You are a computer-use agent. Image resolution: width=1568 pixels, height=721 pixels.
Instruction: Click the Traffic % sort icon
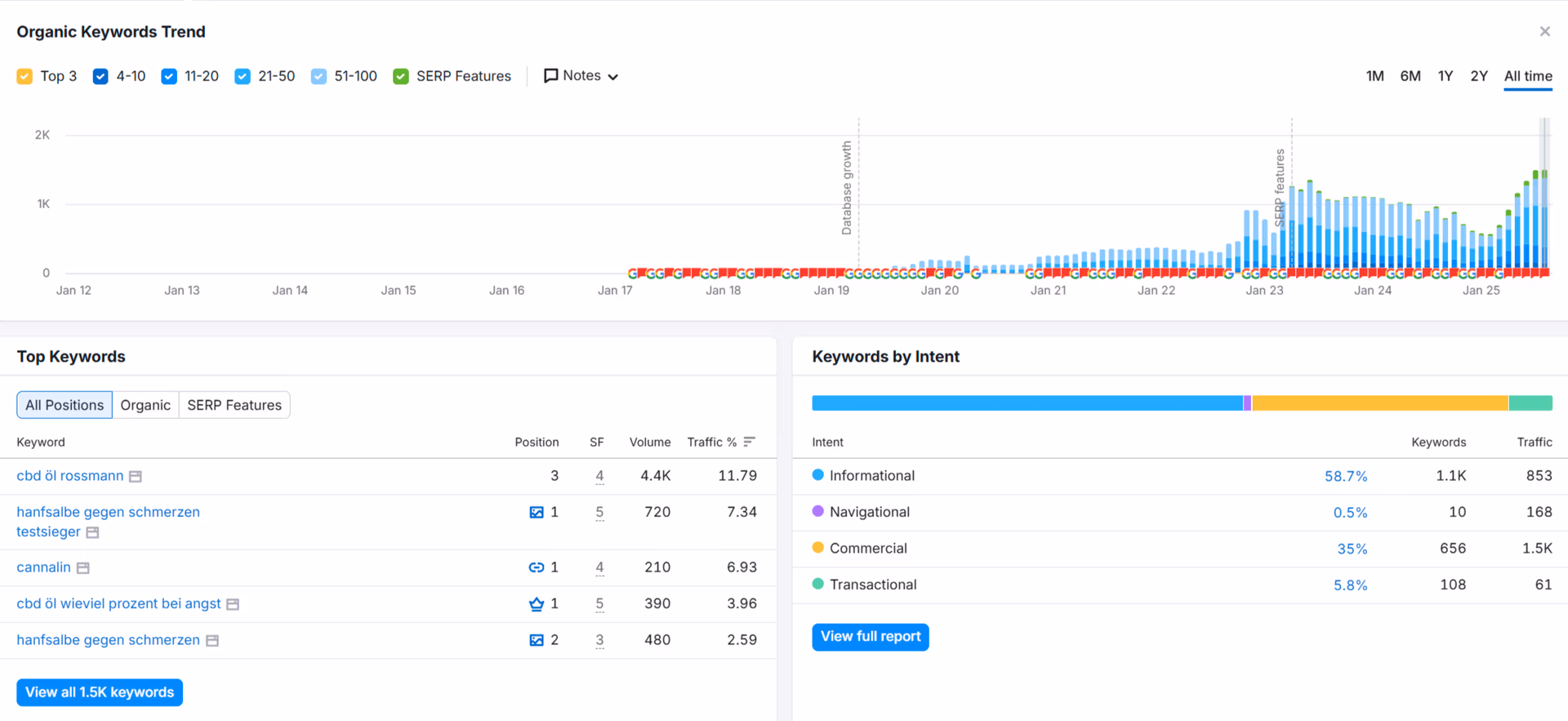(750, 442)
